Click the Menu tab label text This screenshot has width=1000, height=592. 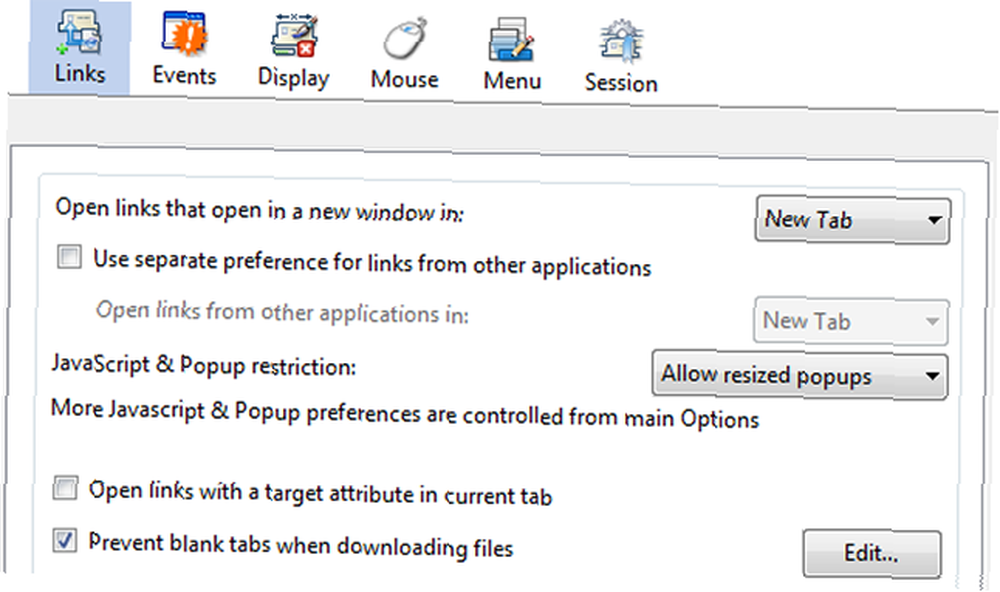512,81
